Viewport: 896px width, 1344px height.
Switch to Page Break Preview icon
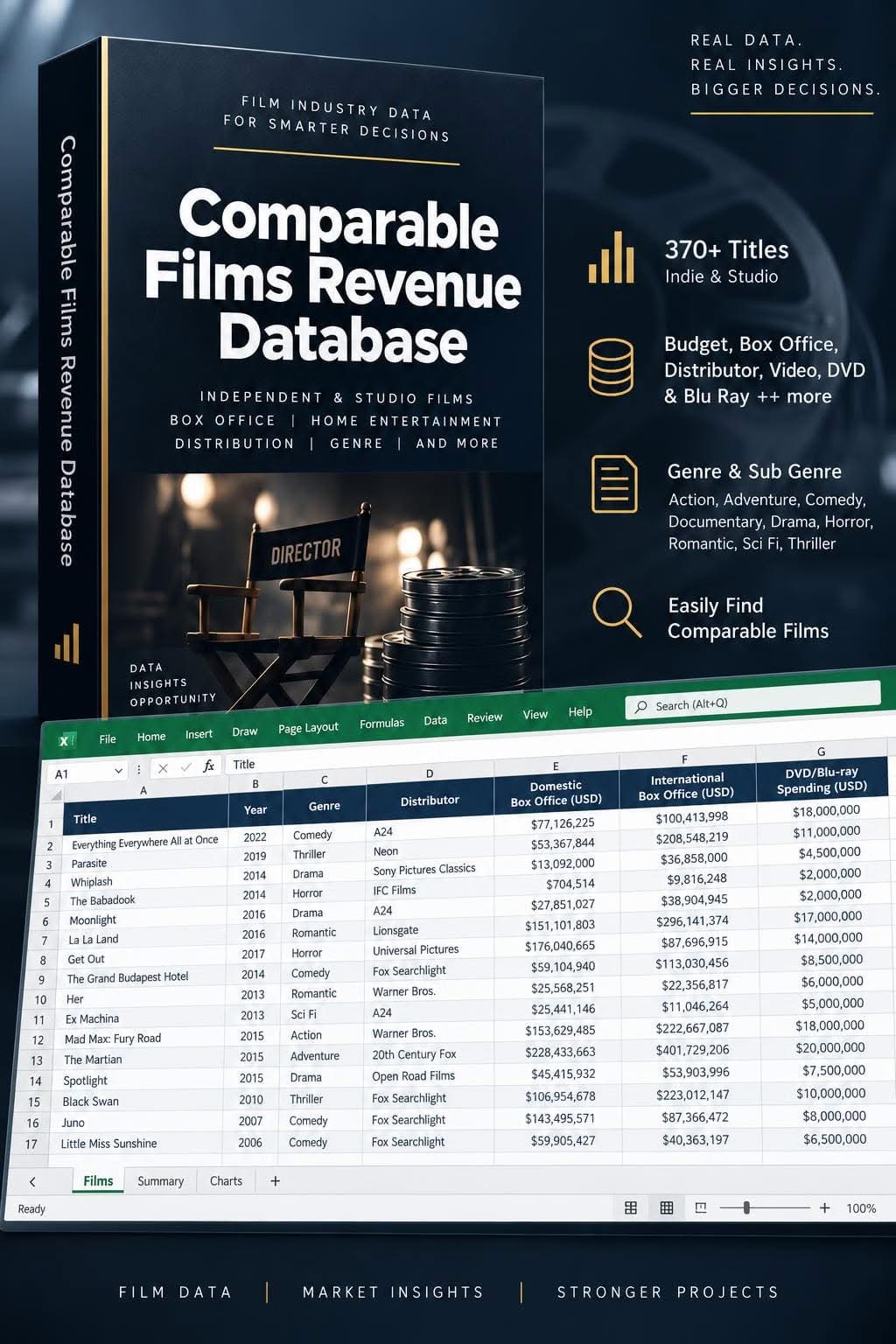click(700, 1207)
